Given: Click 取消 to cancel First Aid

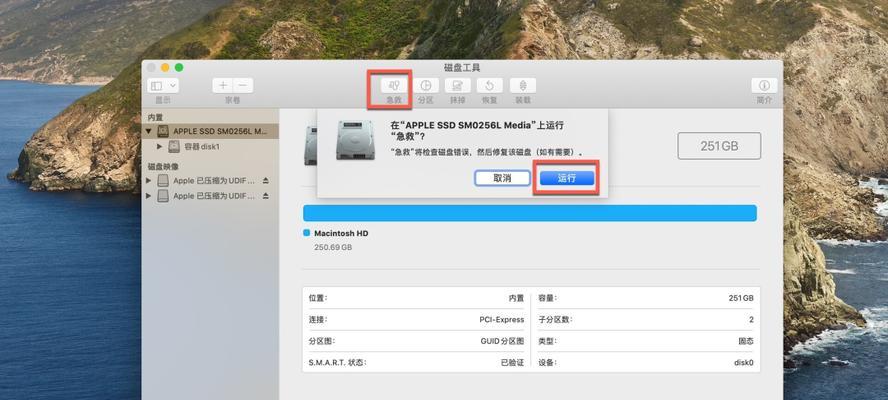Looking at the screenshot, I should [x=502, y=178].
